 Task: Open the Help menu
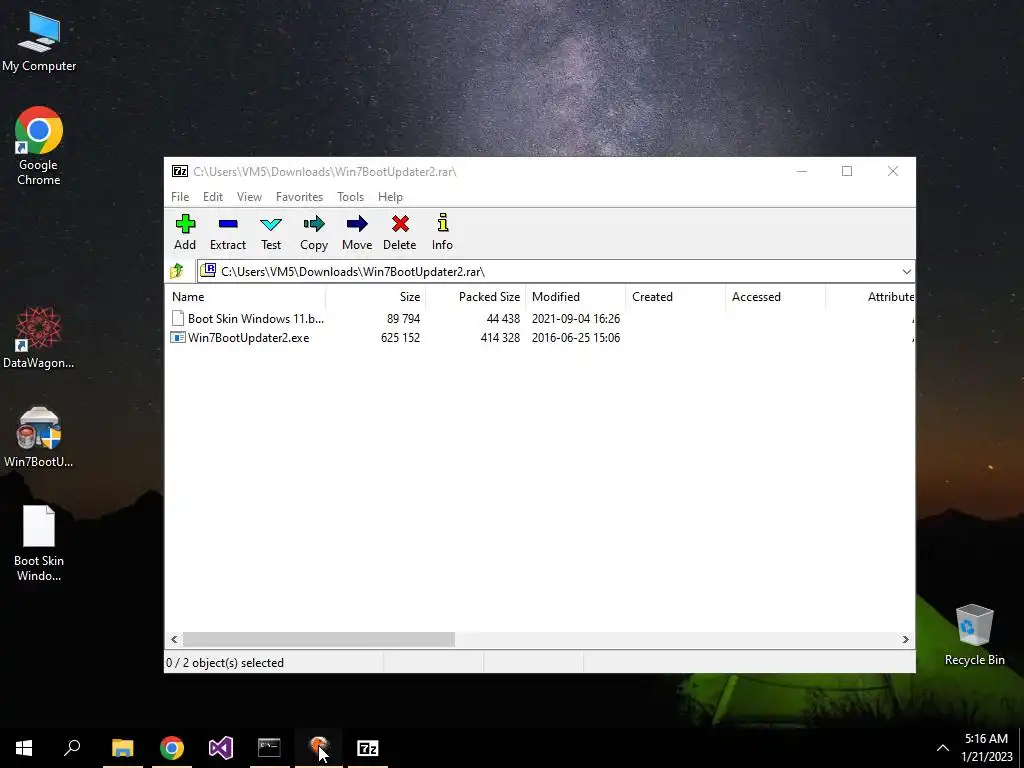coord(390,197)
